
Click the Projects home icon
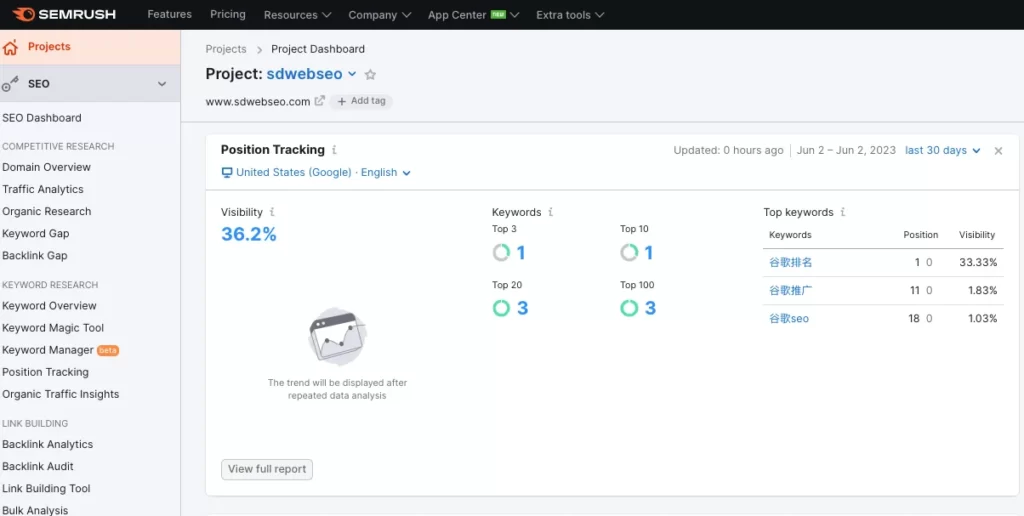[x=10, y=47]
